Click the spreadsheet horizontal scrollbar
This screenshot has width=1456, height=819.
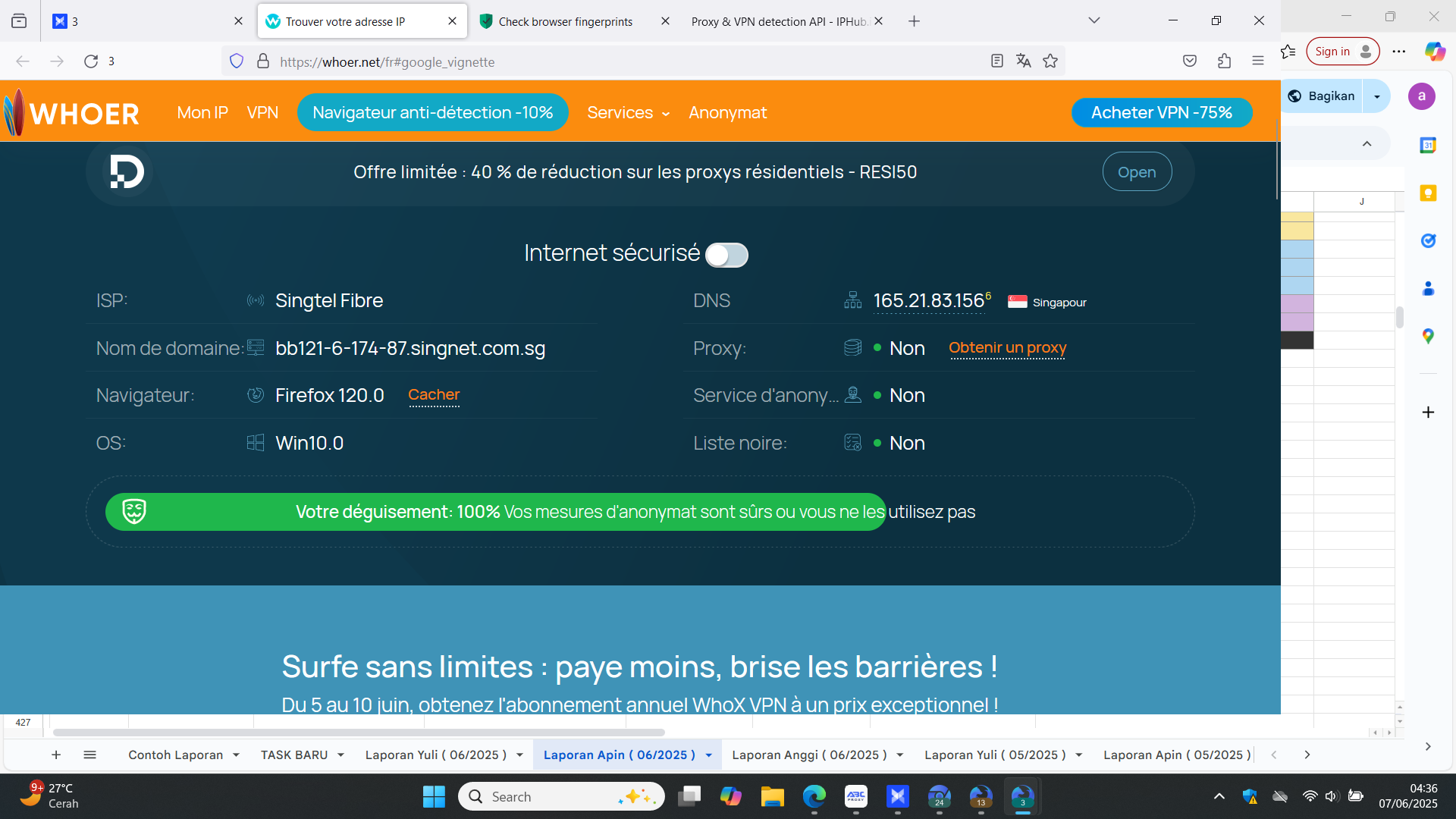(x=359, y=733)
